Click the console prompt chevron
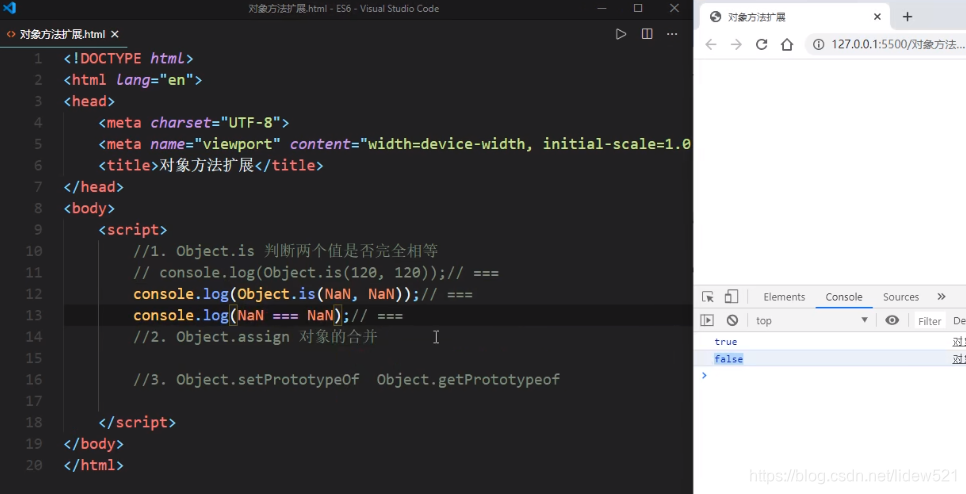 click(704, 375)
